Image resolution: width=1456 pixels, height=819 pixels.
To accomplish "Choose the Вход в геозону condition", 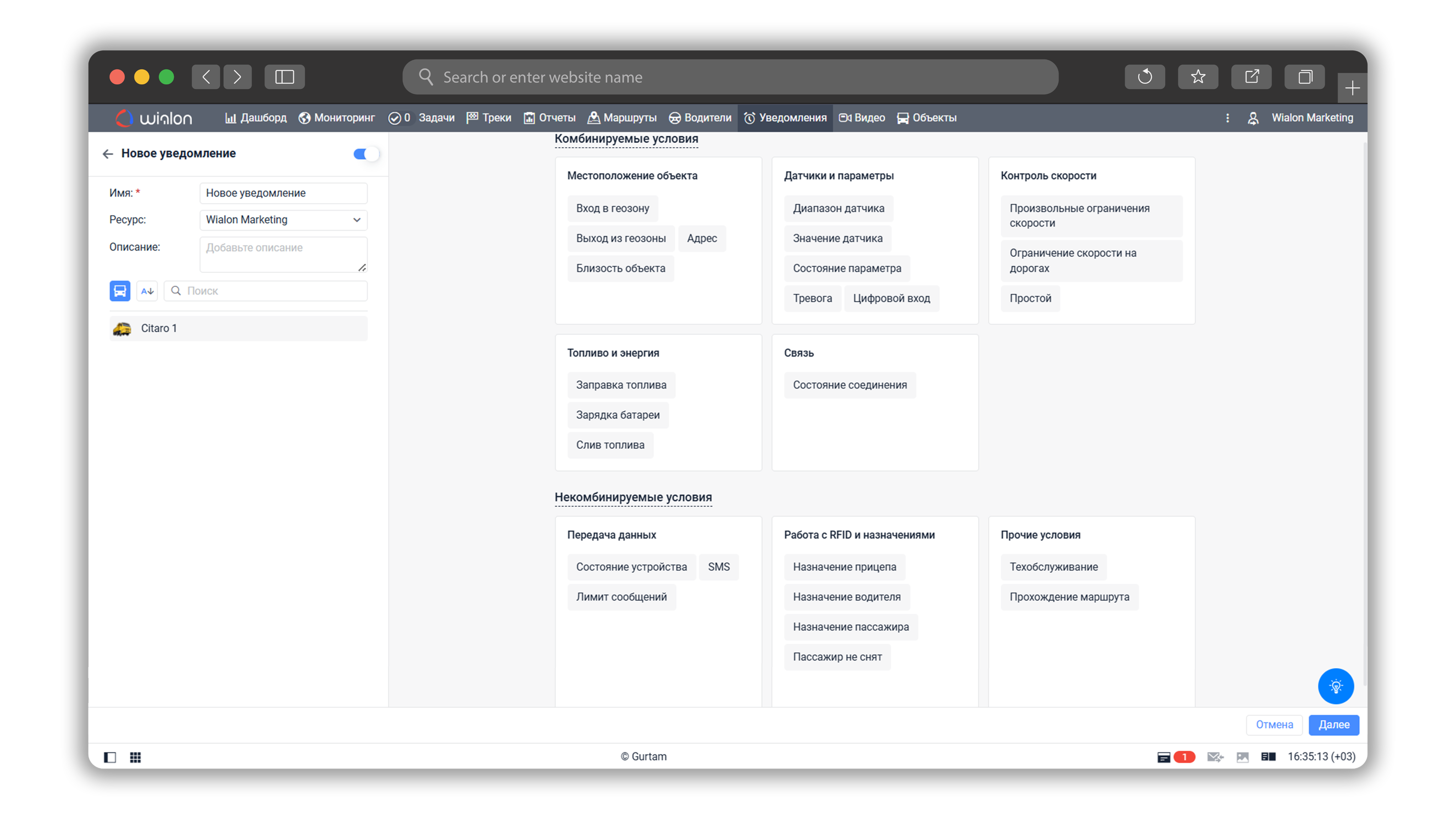I will coord(612,208).
